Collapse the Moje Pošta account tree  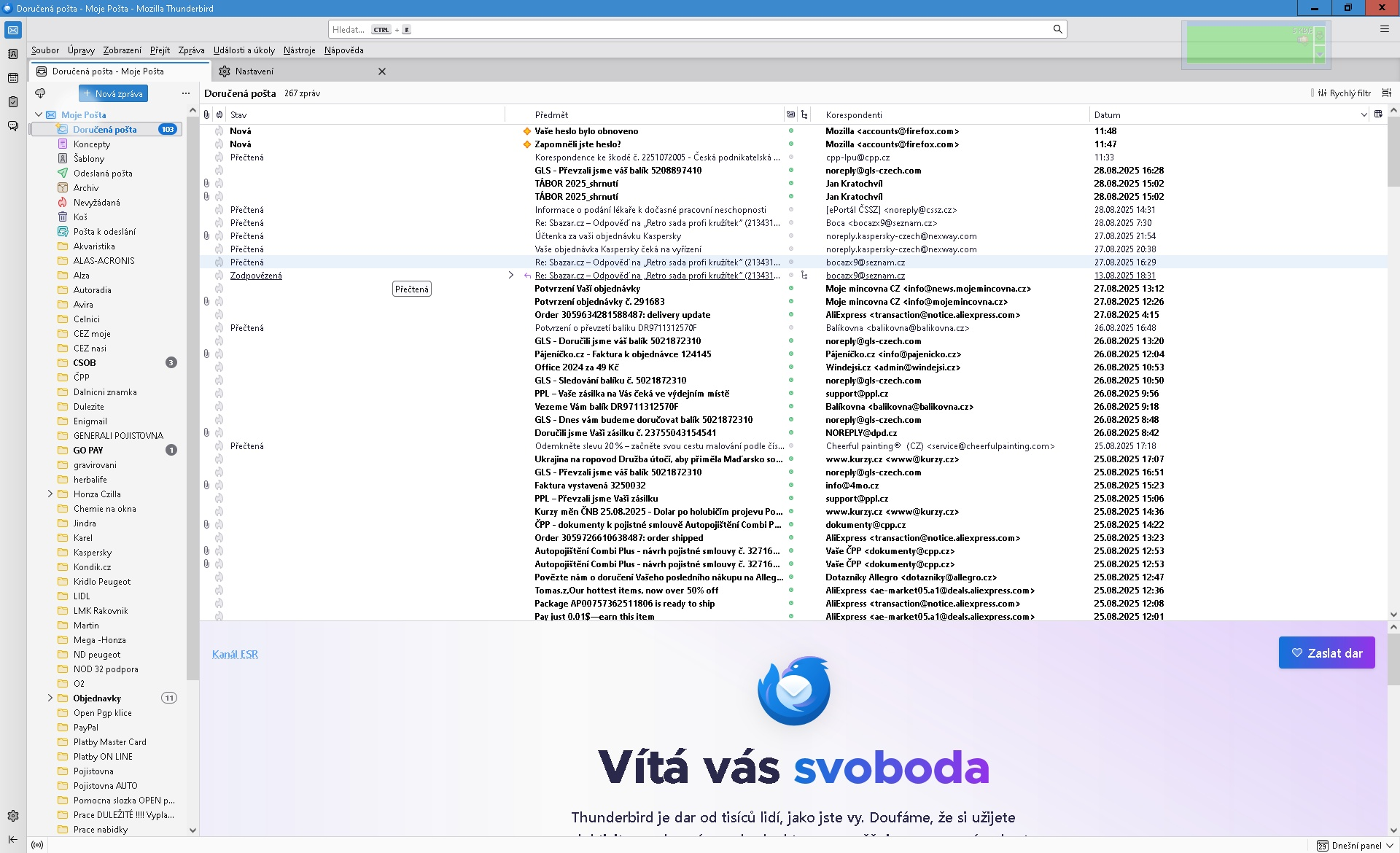39,114
